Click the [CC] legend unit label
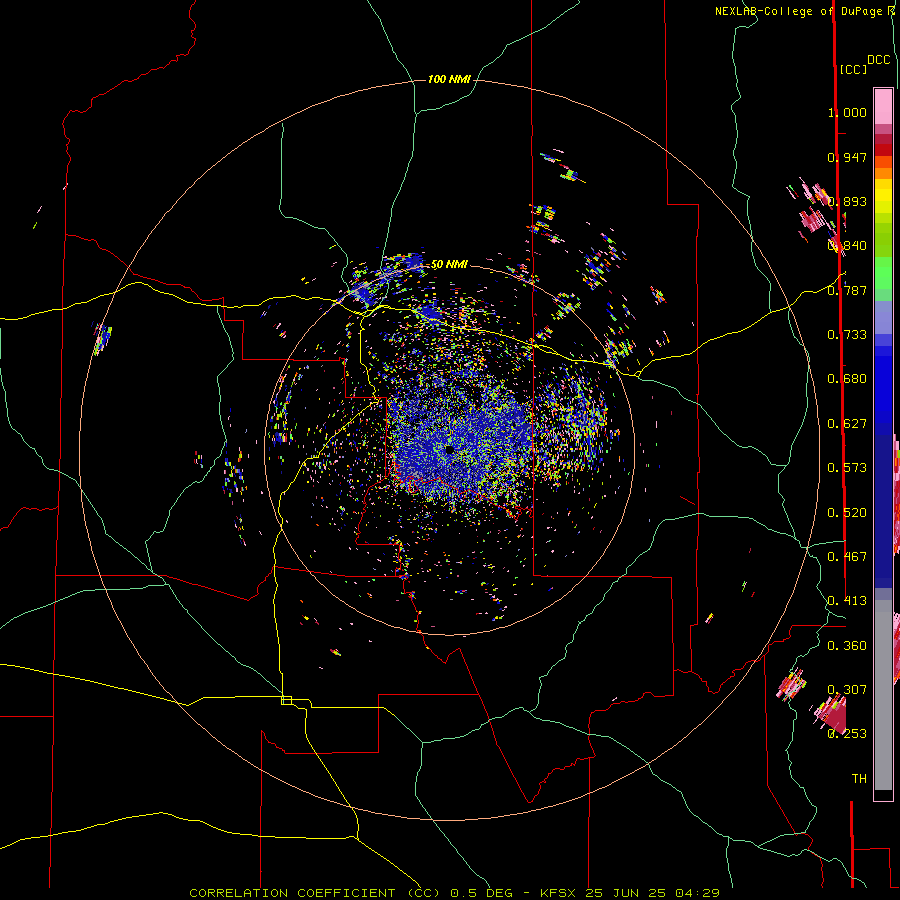The height and width of the screenshot is (900, 900). 853,69
